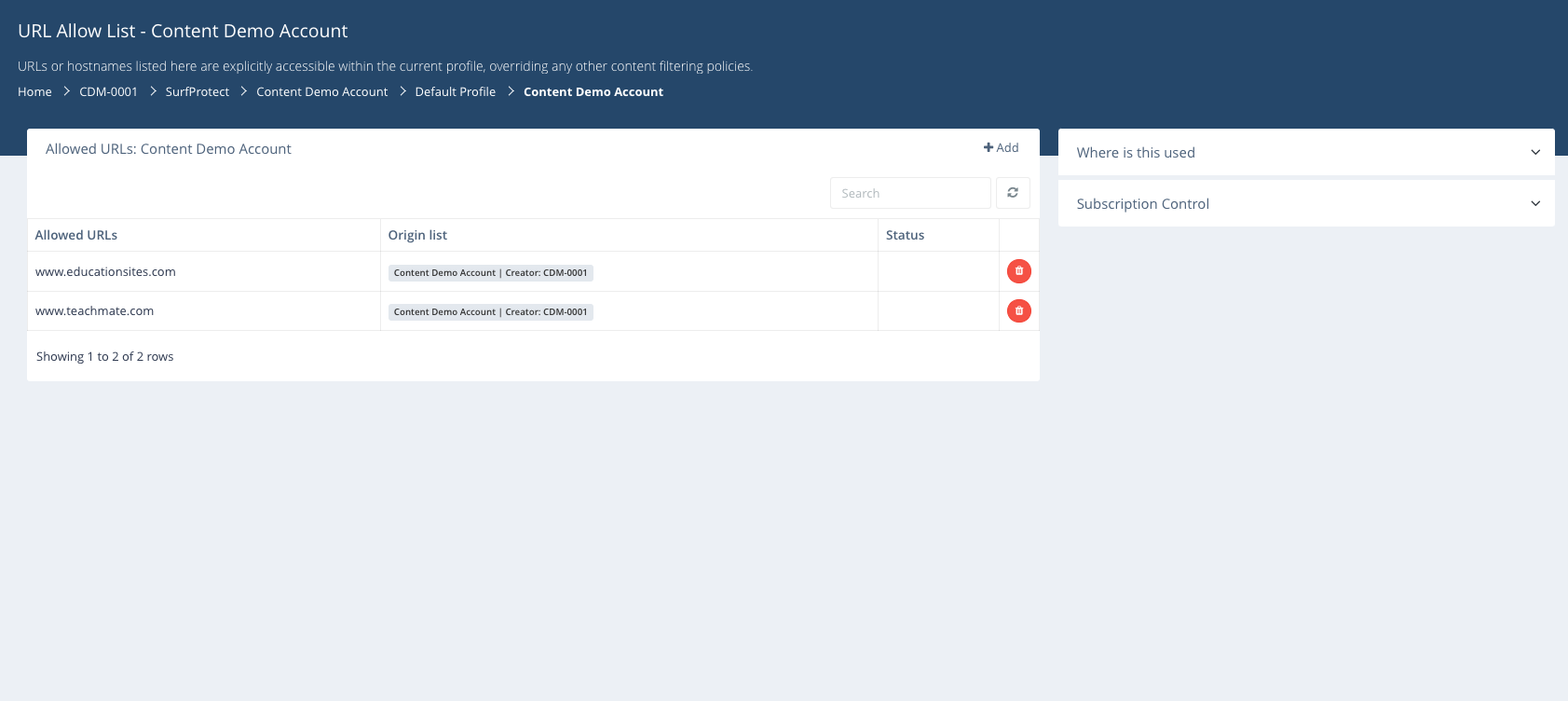This screenshot has width=1568, height=701.
Task: Open first Content Demo Account breadcrumb
Action: tap(321, 91)
